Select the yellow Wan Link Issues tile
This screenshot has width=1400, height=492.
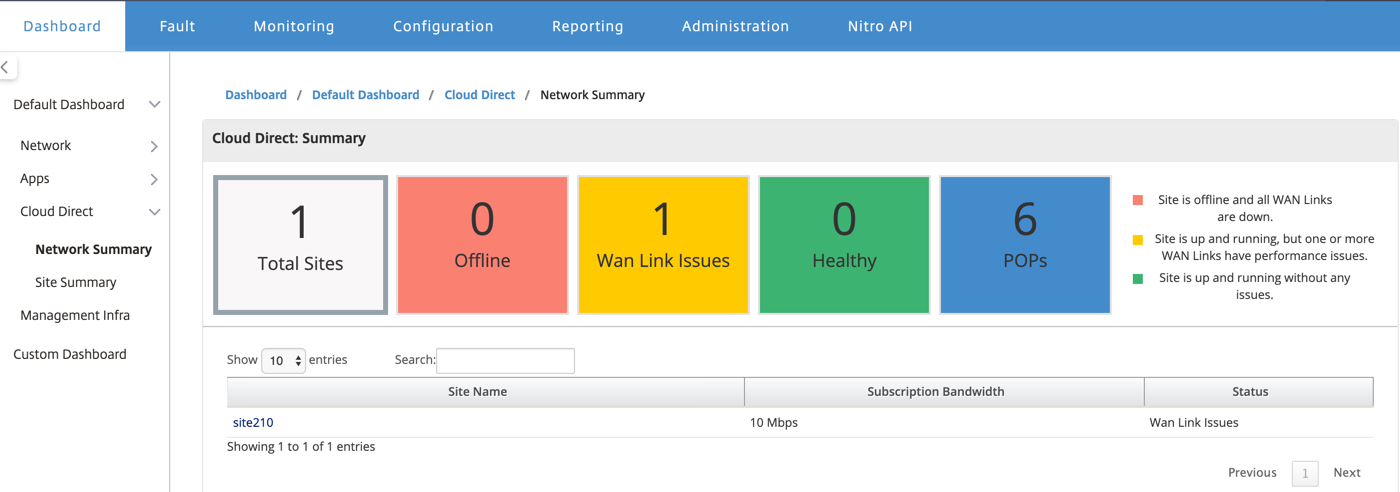coord(663,245)
